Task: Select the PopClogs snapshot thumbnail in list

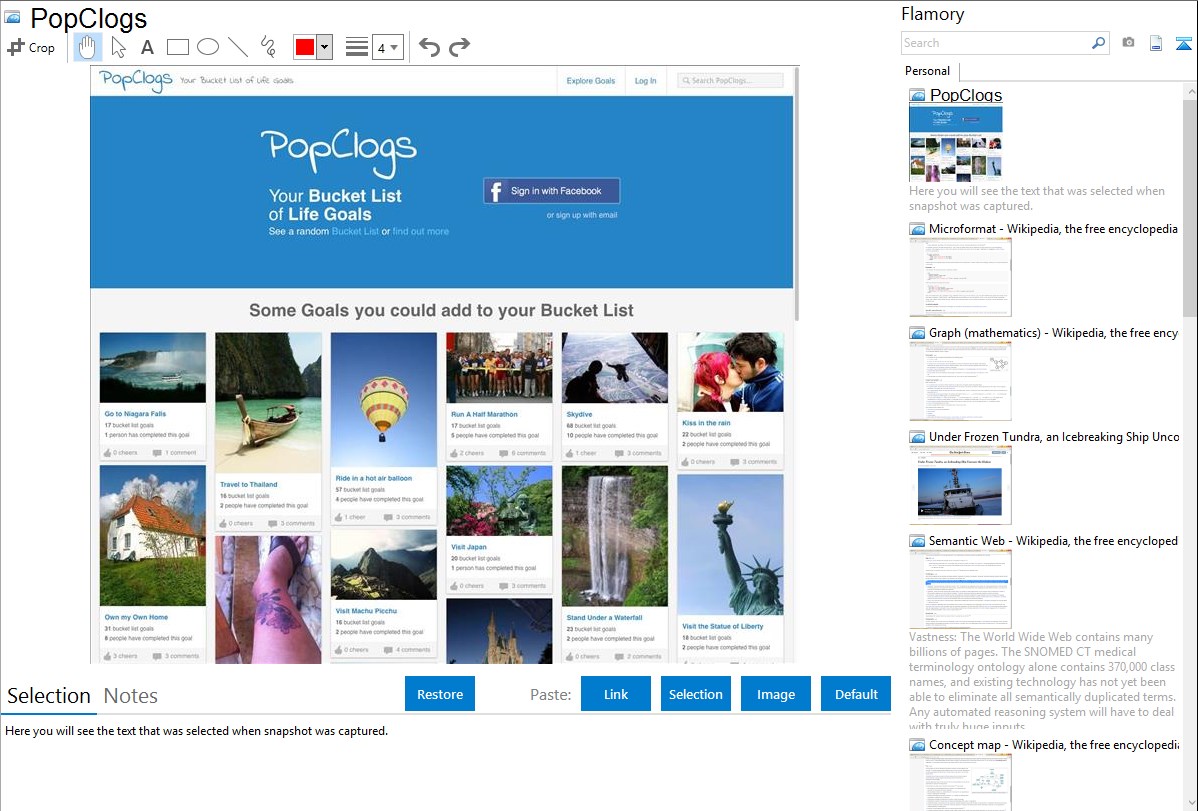Action: [956, 143]
